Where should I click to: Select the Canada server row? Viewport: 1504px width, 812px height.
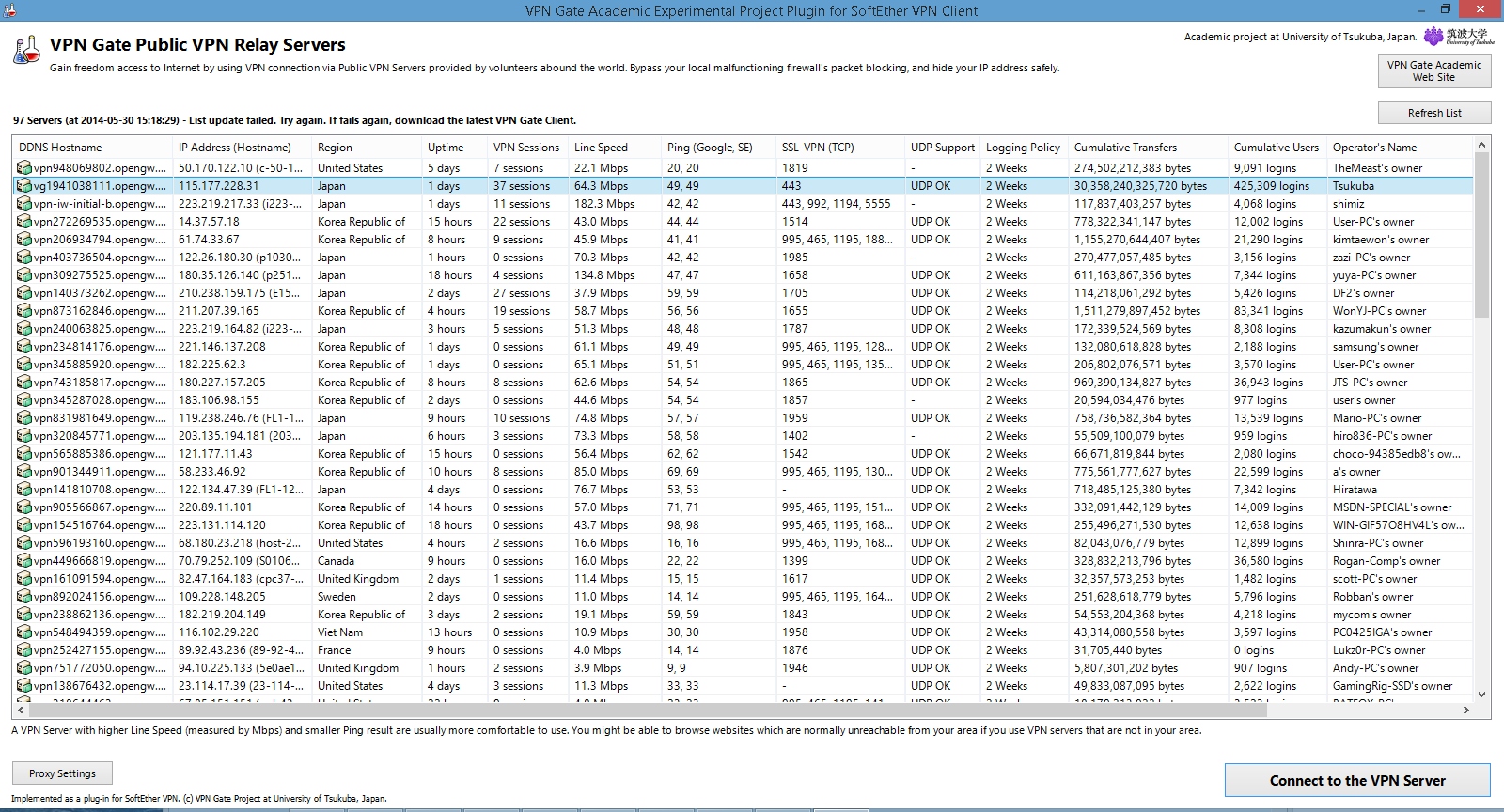point(744,561)
